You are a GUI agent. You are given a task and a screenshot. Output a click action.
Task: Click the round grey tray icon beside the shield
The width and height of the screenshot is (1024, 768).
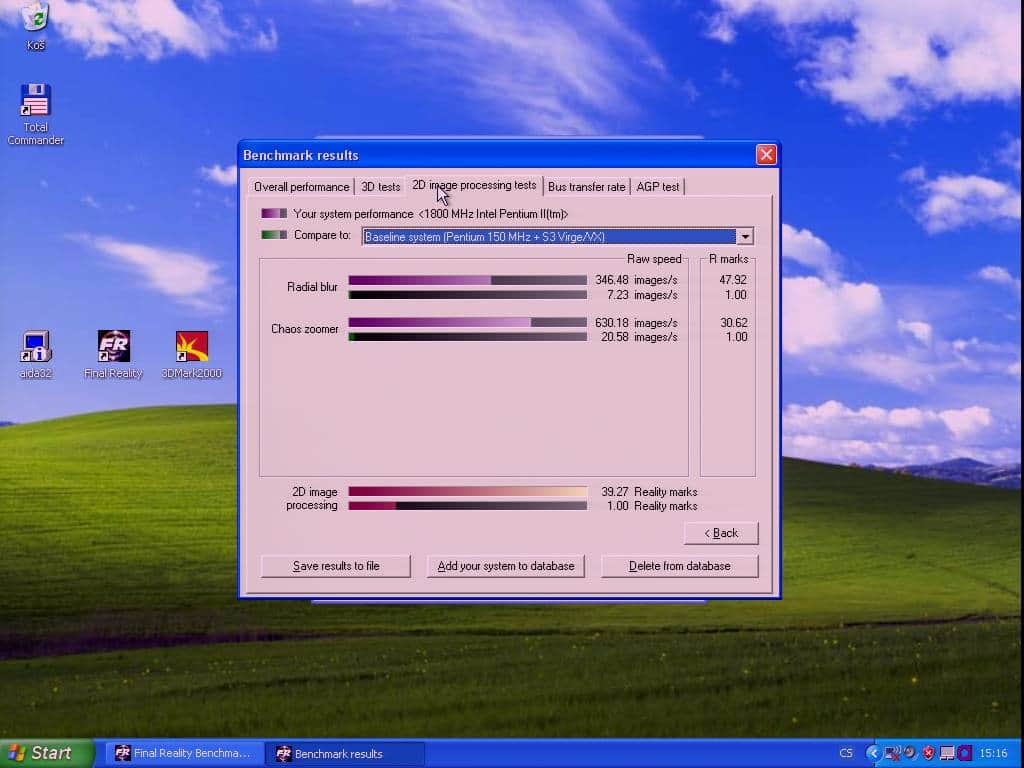click(x=910, y=753)
